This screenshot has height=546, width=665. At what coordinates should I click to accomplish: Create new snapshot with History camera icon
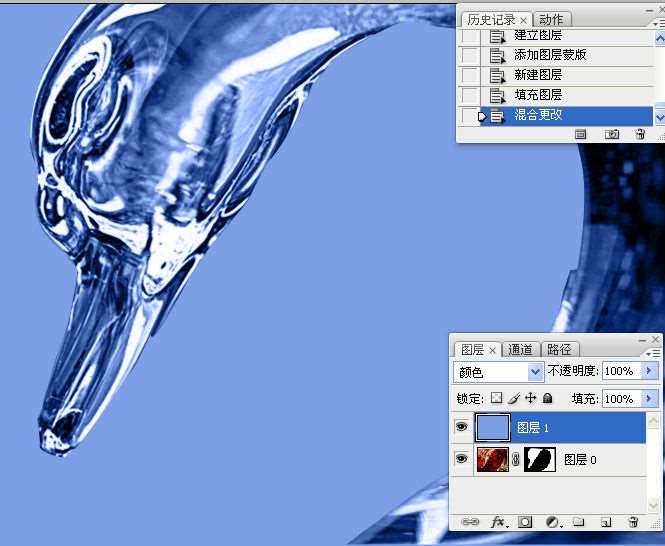tap(612, 134)
